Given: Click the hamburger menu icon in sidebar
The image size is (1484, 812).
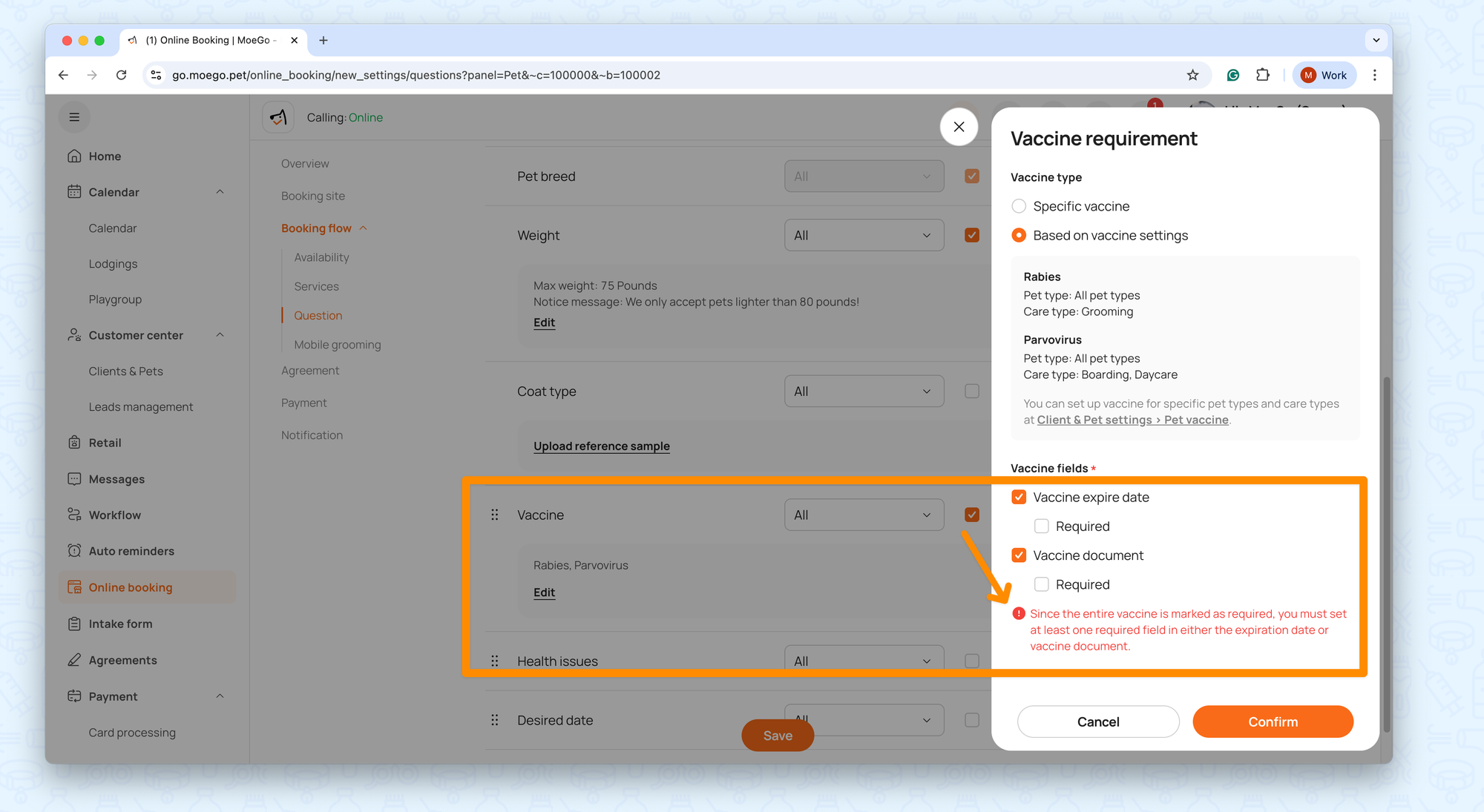Looking at the screenshot, I should click(74, 117).
